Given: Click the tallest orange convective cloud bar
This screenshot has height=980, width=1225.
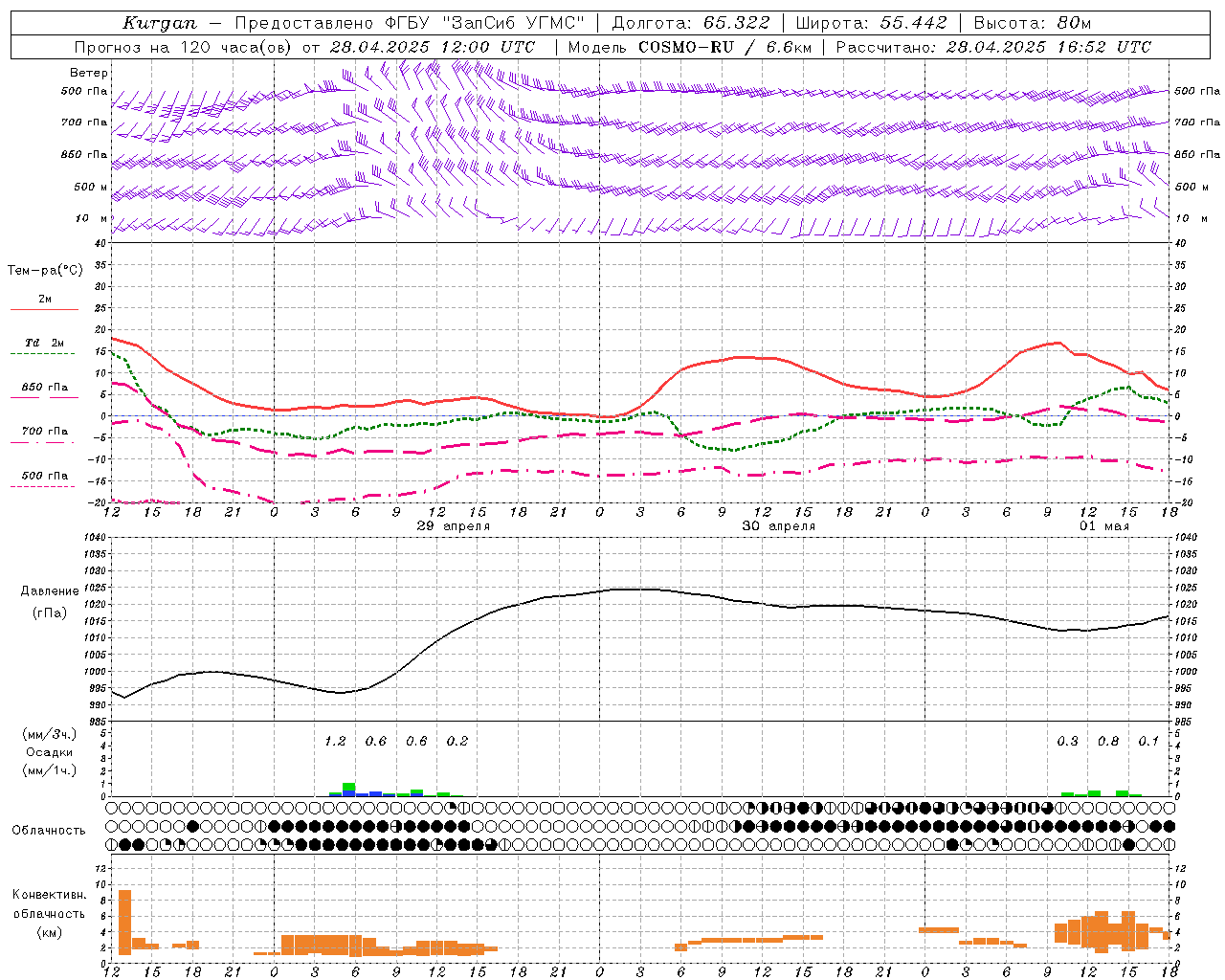Looking at the screenshot, I should [124, 922].
